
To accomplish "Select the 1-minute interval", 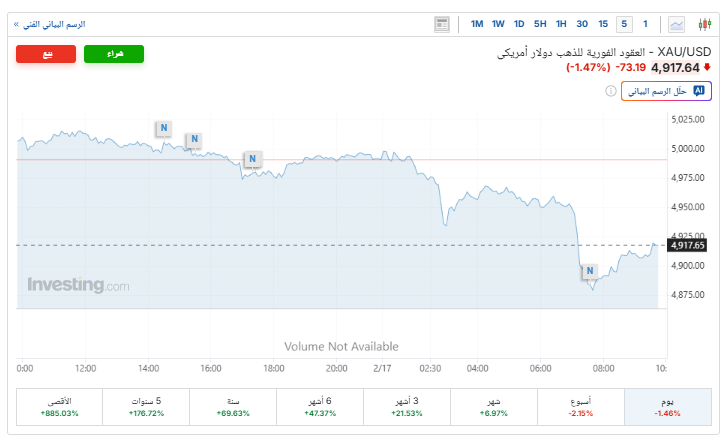I will pos(646,24).
